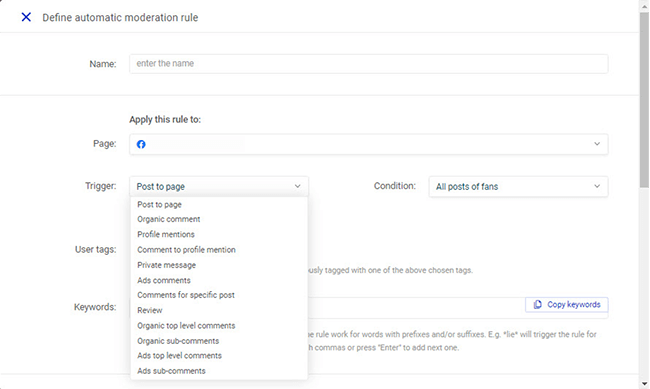Click the scrollbar down arrow
650x389 pixels.
click(644, 384)
